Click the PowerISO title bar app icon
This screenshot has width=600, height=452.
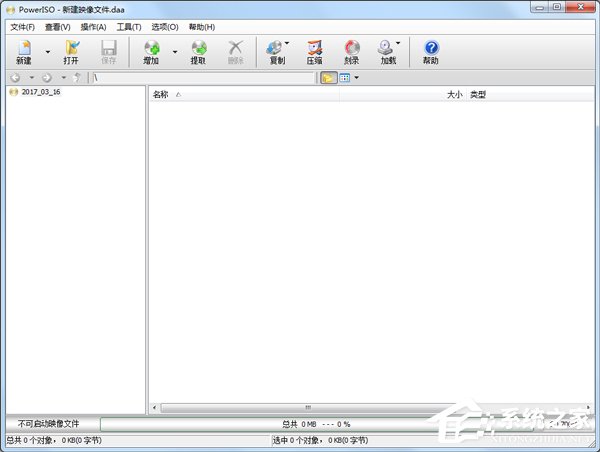pyautogui.click(x=11, y=10)
